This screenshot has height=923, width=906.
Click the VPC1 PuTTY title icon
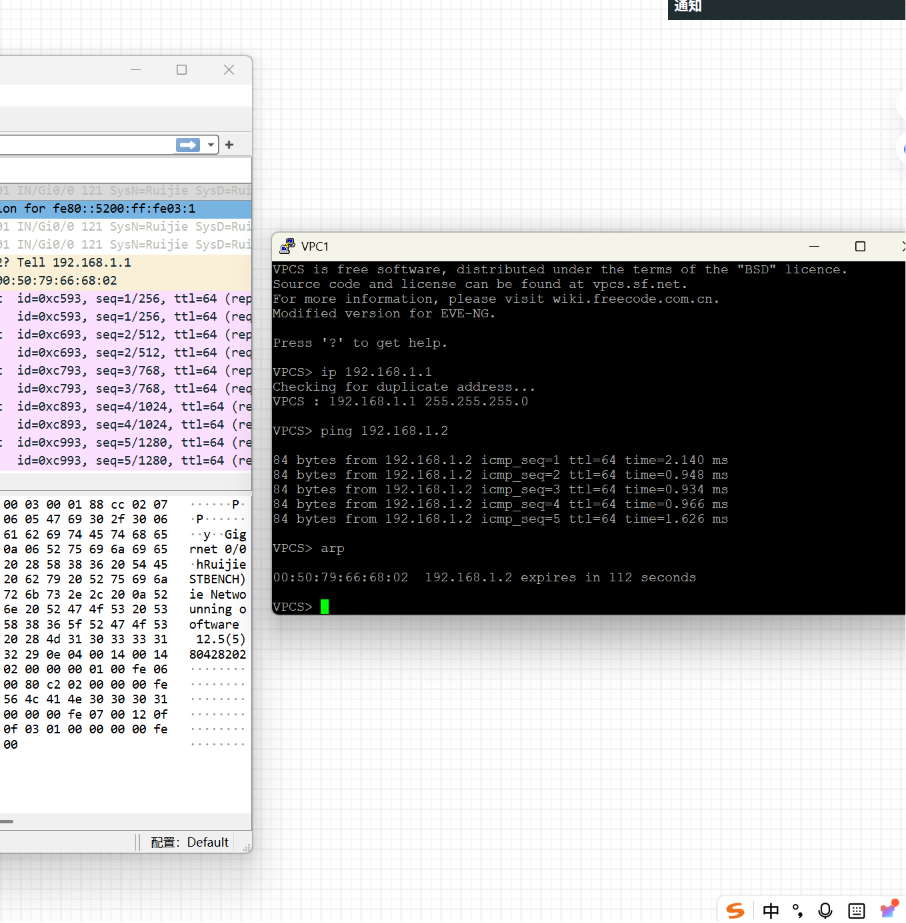point(287,246)
